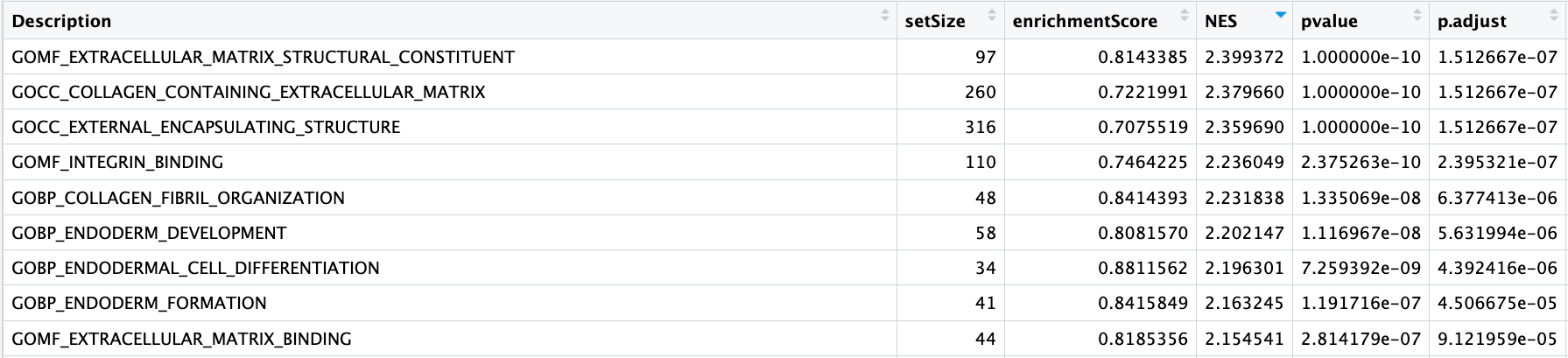
Task: Click the pvalue column sort arrows
Action: 1417,16
